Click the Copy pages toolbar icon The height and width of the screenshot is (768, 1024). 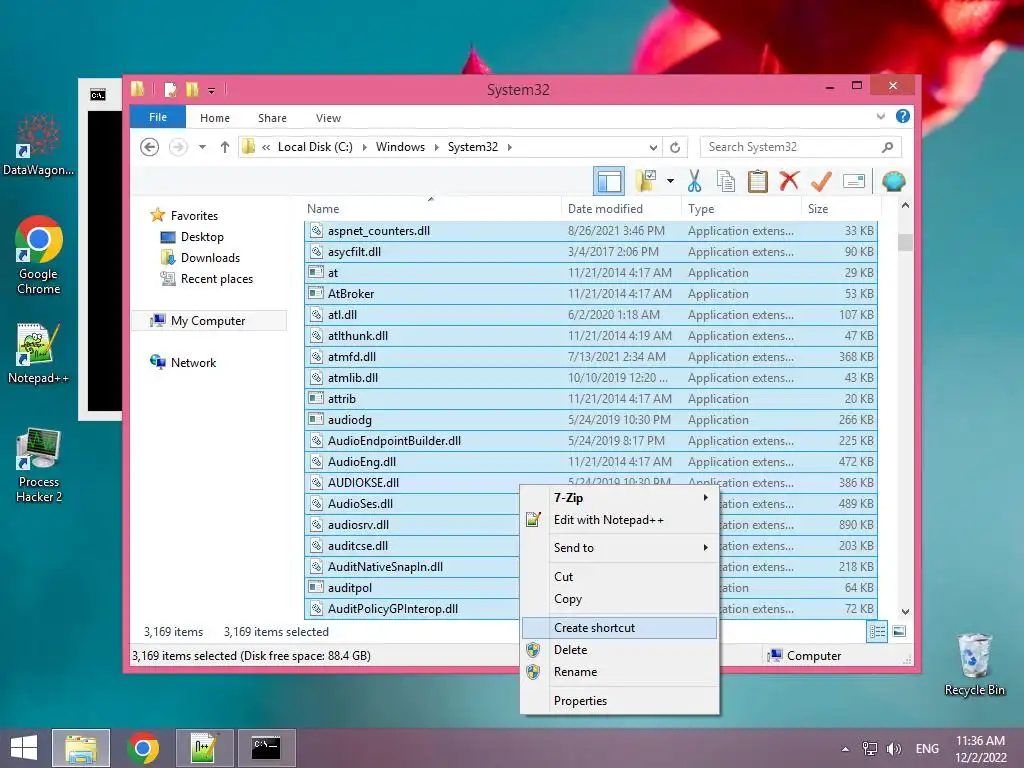tap(726, 181)
